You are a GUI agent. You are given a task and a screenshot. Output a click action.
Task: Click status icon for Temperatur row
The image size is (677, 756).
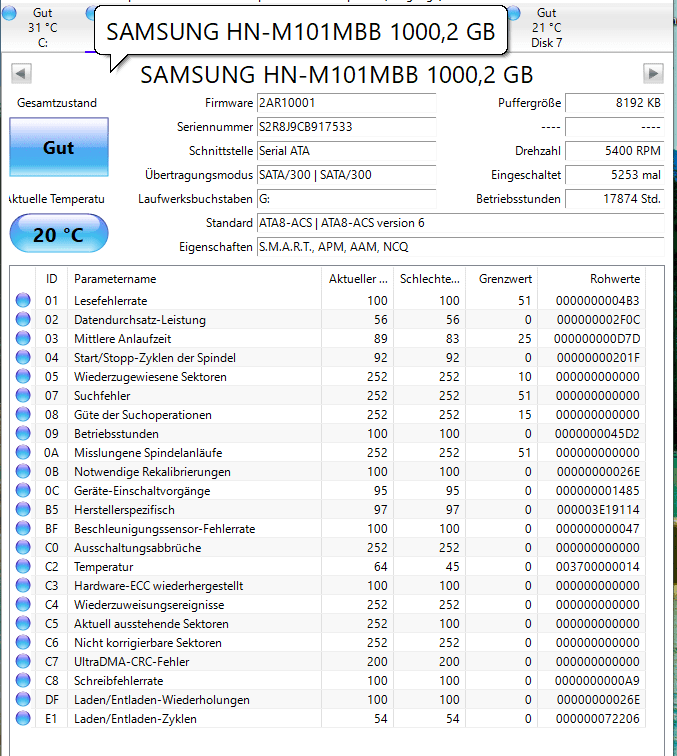[23, 566]
